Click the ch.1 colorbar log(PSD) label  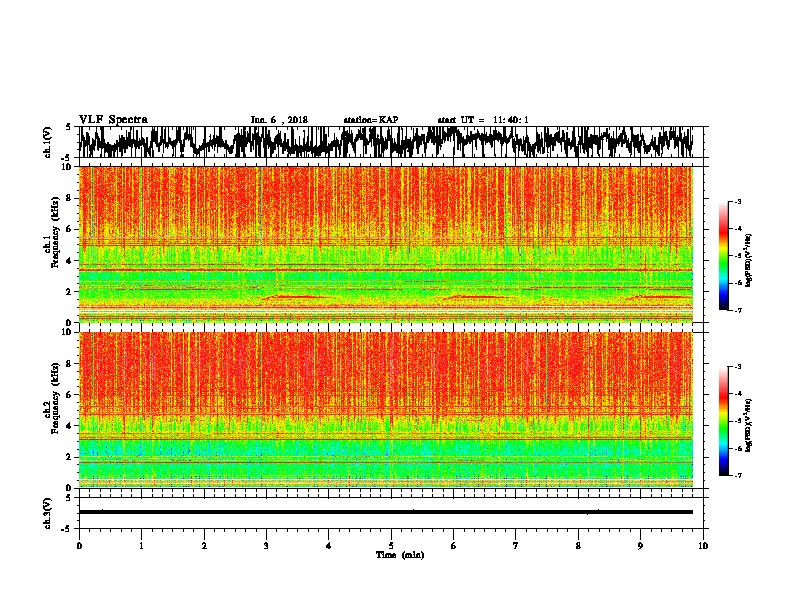(x=749, y=260)
